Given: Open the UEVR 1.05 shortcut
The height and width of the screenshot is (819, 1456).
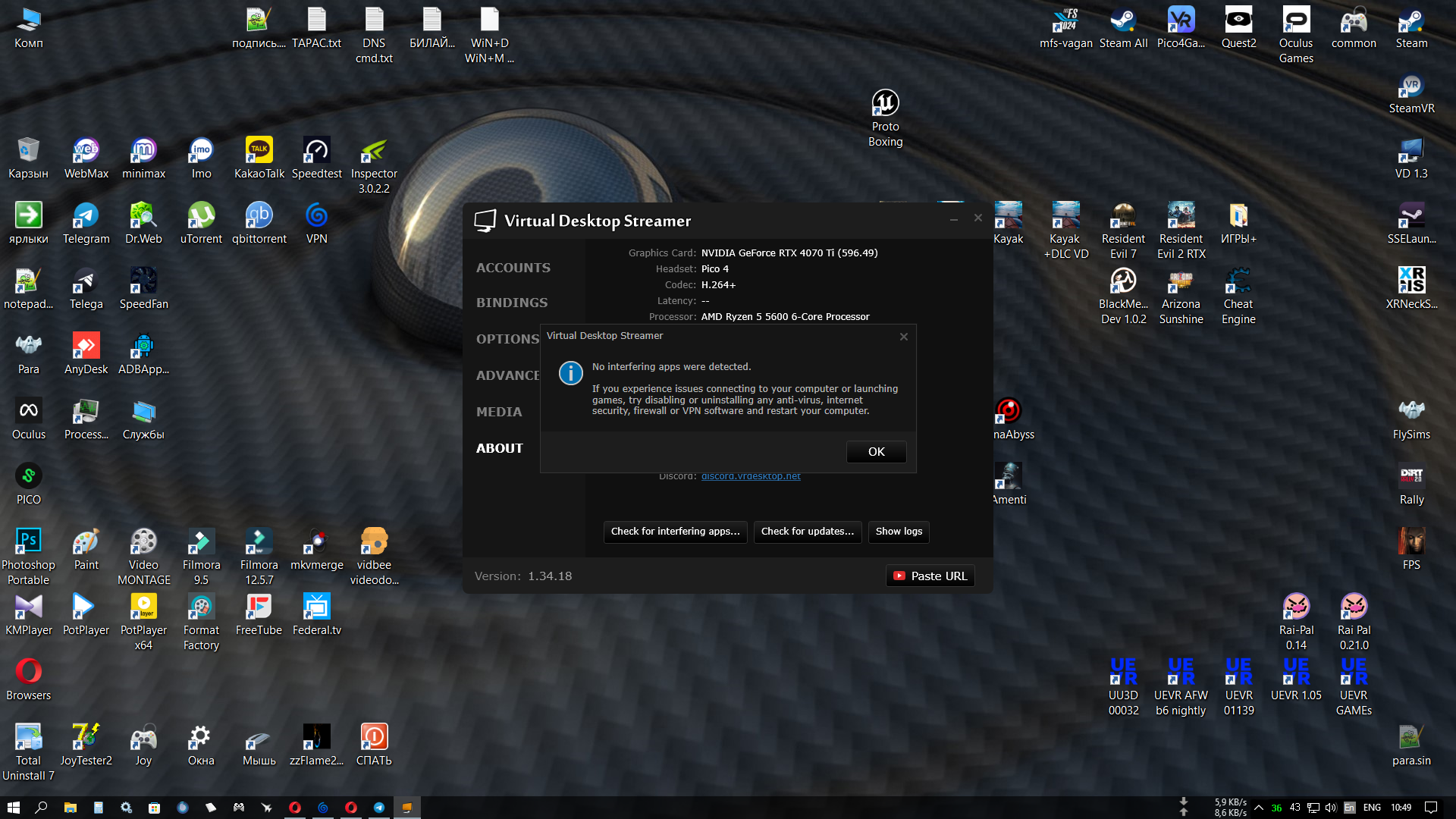Looking at the screenshot, I should coord(1296,680).
